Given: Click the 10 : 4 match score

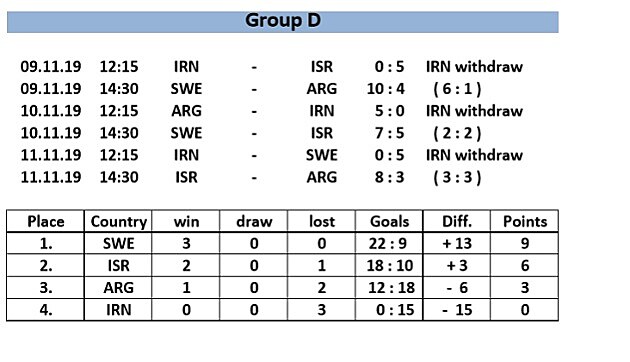Looking at the screenshot, I should 385,89.
